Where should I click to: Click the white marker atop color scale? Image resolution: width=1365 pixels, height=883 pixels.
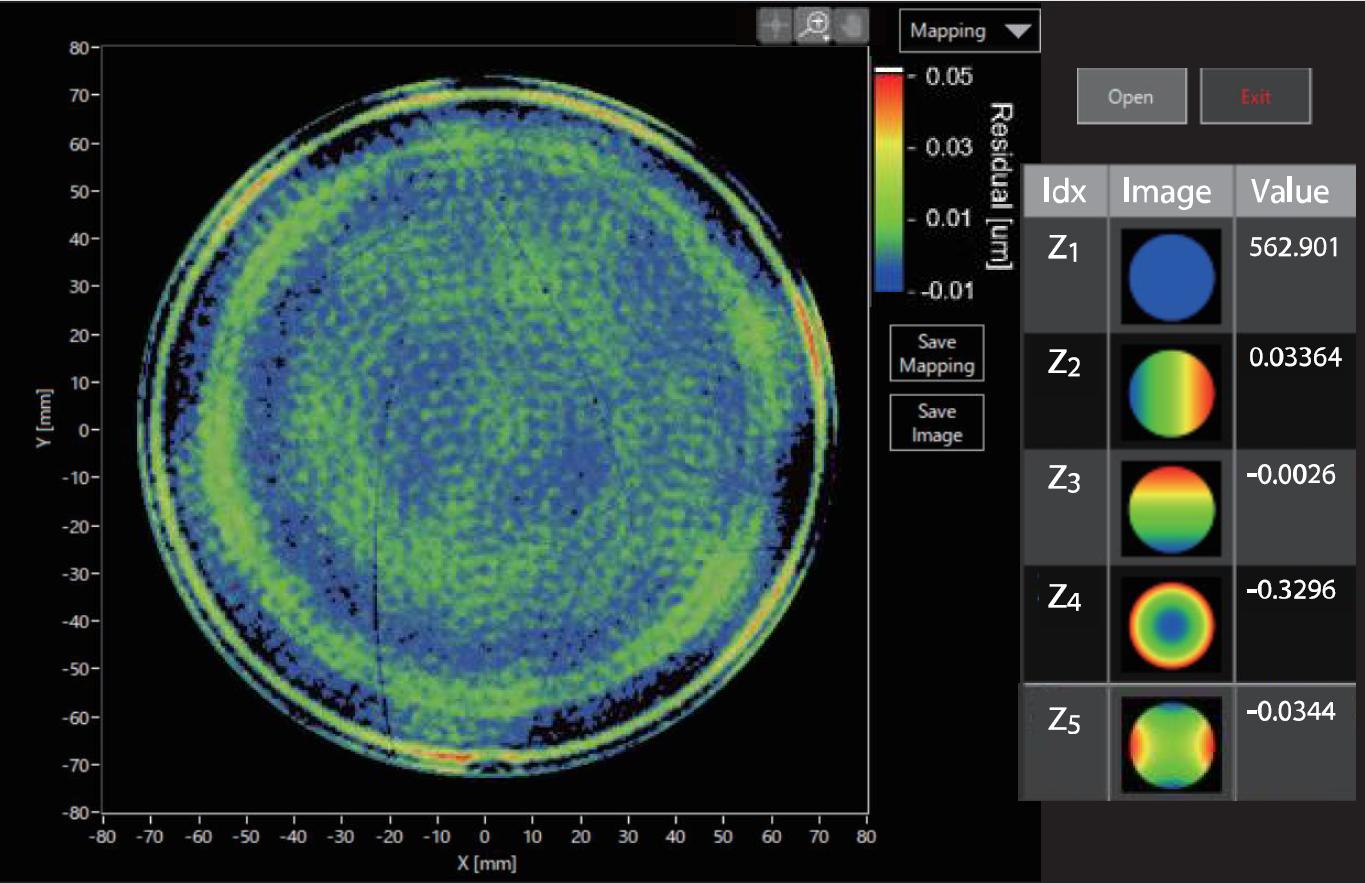(x=888, y=70)
